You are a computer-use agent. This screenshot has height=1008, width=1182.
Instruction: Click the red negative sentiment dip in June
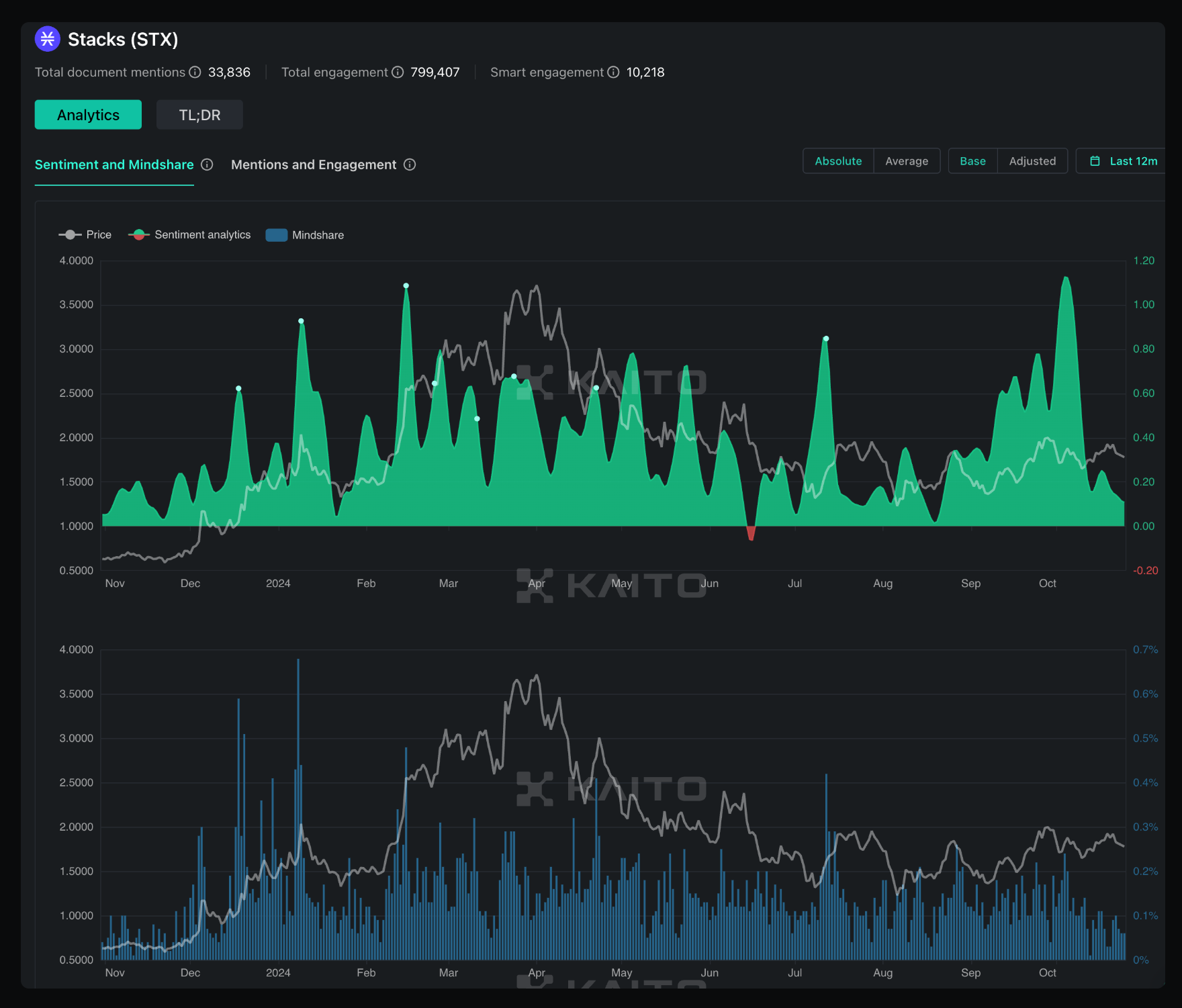click(x=751, y=533)
